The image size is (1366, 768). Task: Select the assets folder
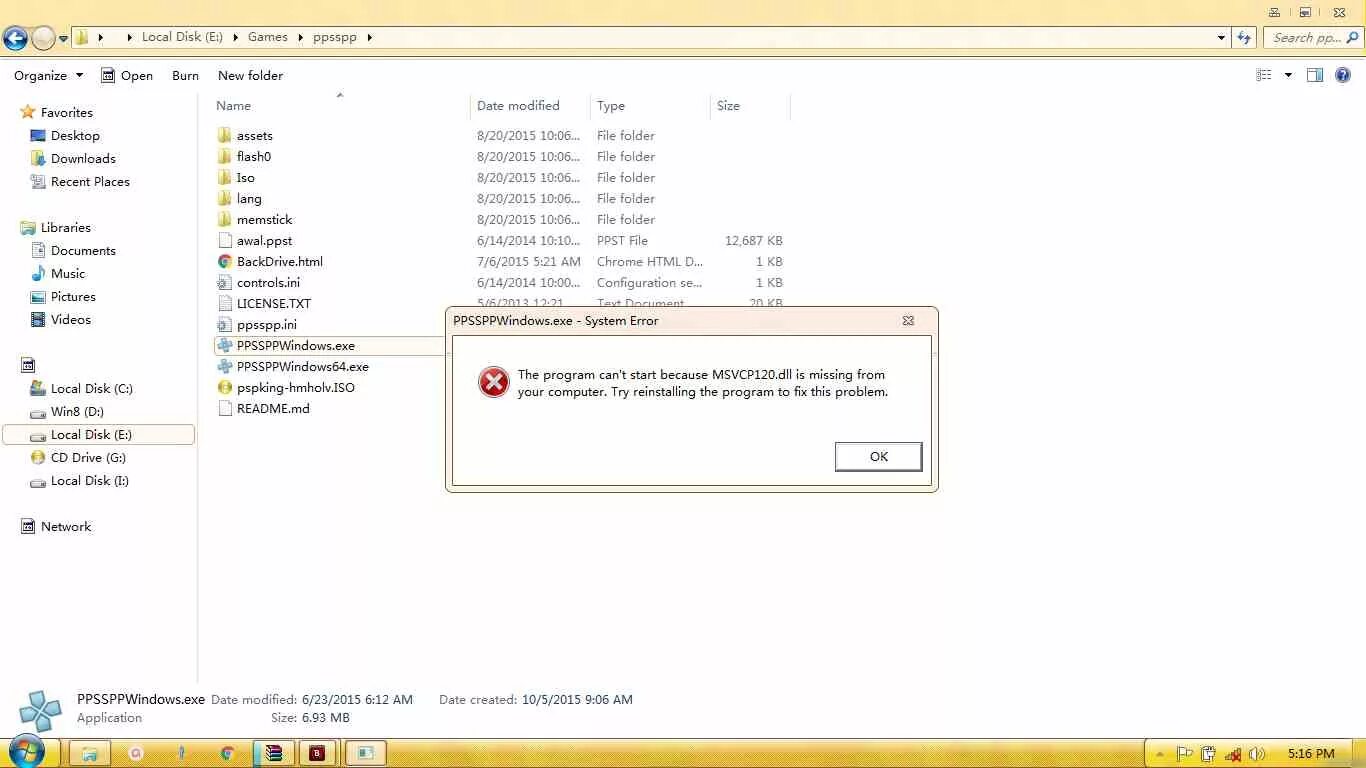[x=255, y=135]
